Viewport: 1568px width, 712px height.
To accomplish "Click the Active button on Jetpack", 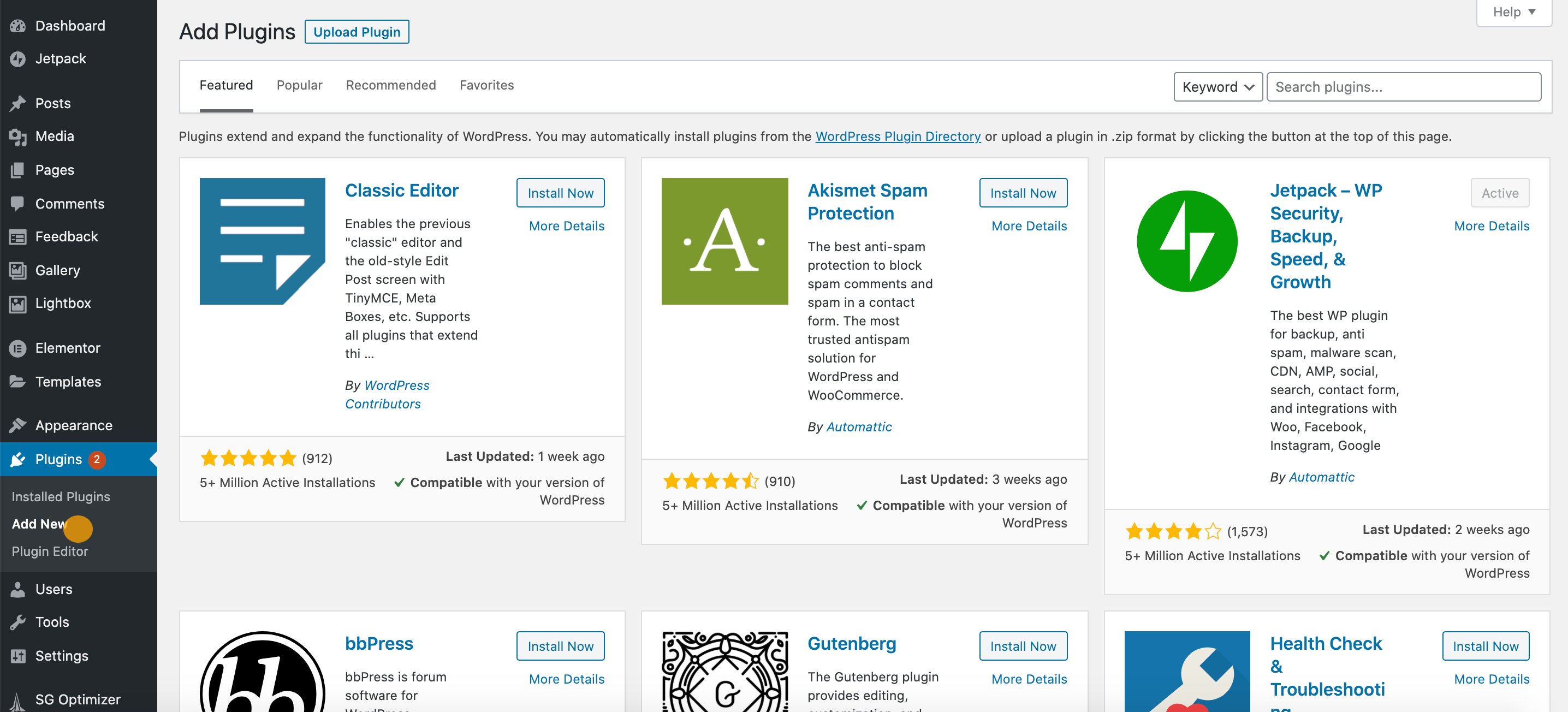I will point(1500,193).
